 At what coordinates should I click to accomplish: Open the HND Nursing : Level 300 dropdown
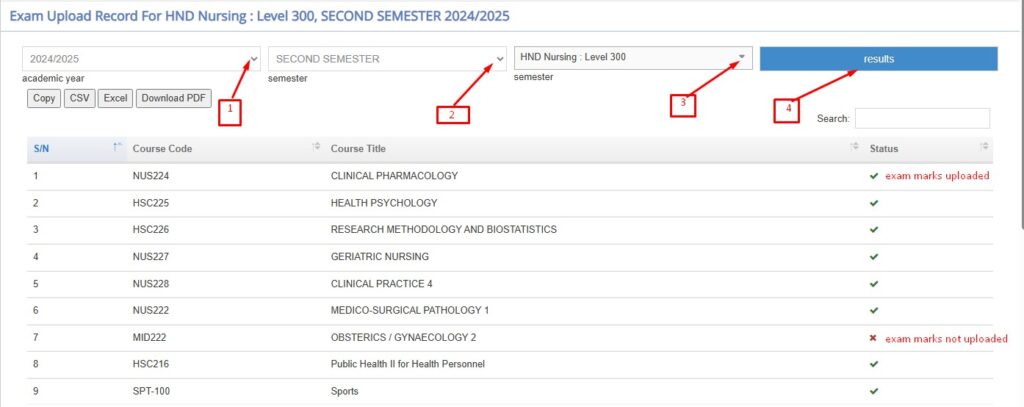click(632, 57)
